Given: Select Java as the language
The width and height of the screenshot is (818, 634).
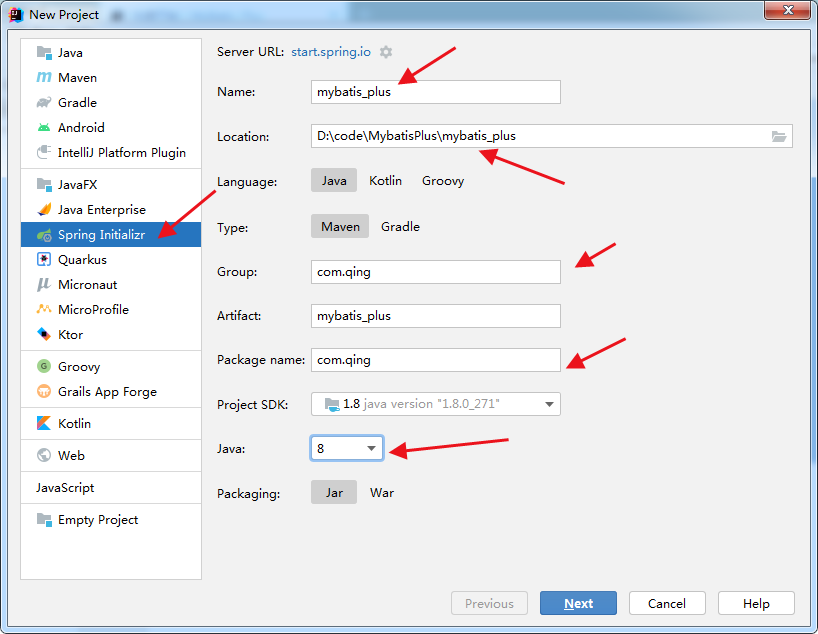Looking at the screenshot, I should click(334, 181).
